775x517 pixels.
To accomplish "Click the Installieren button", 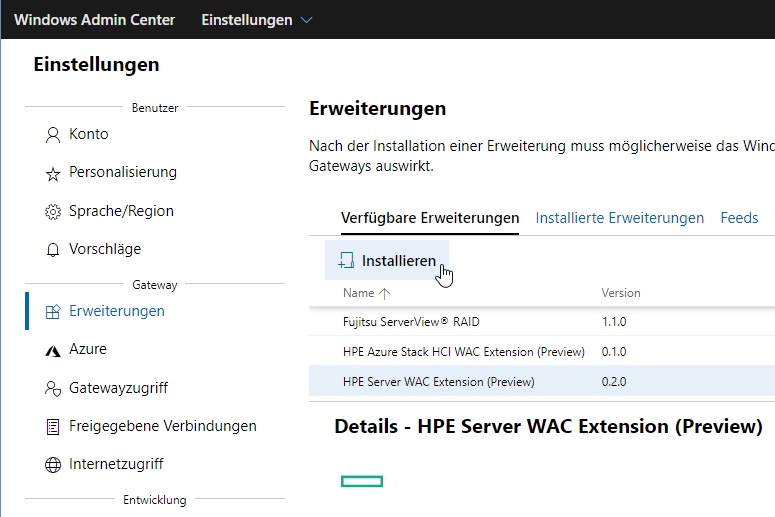I will [387, 260].
